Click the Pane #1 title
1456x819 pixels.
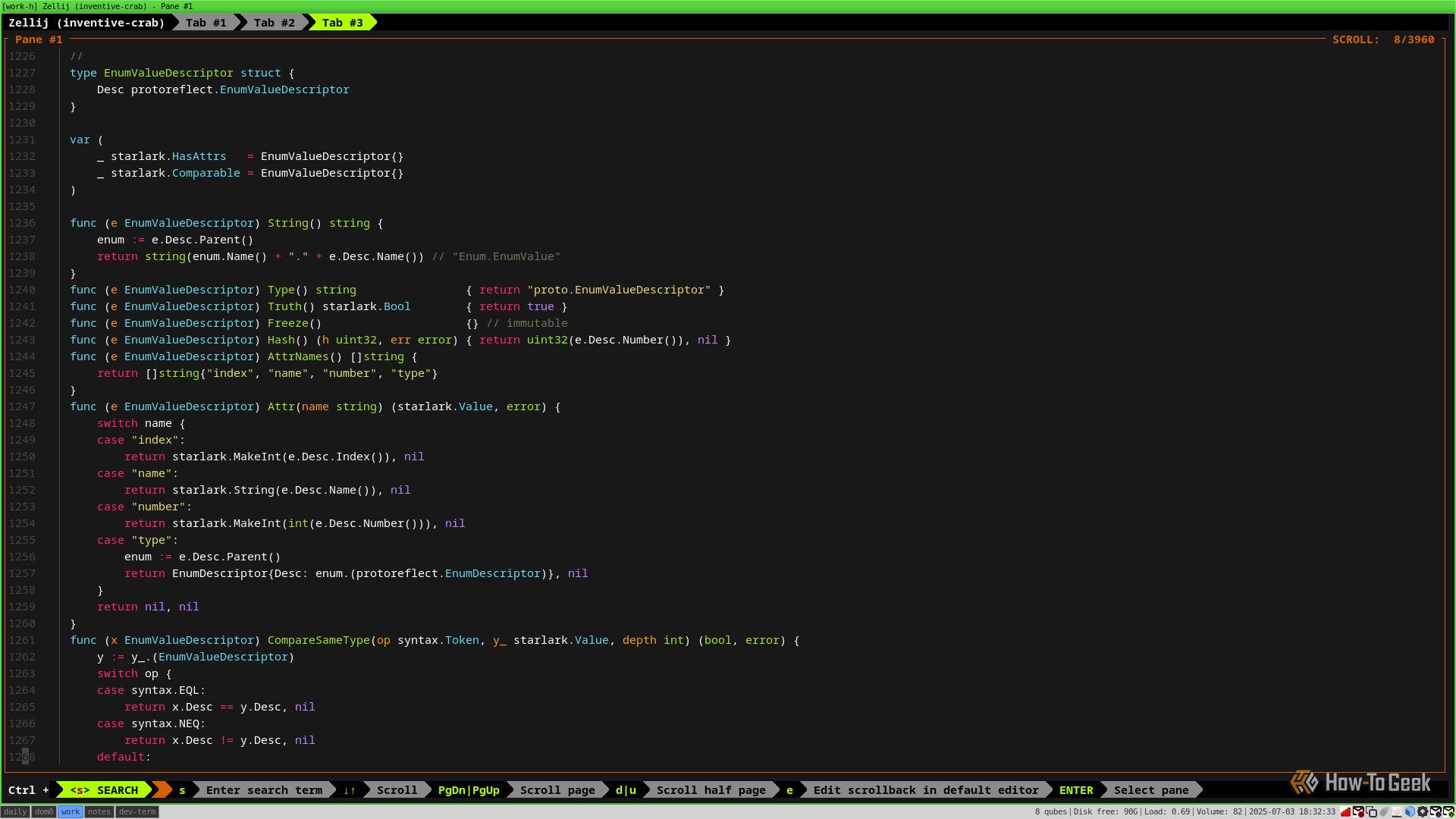point(36,39)
